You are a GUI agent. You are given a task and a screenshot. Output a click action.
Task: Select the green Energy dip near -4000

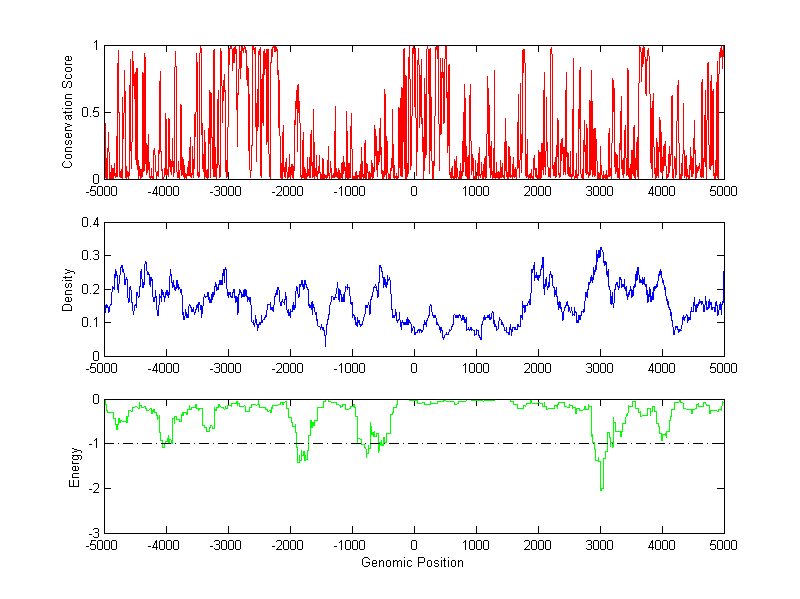point(165,445)
